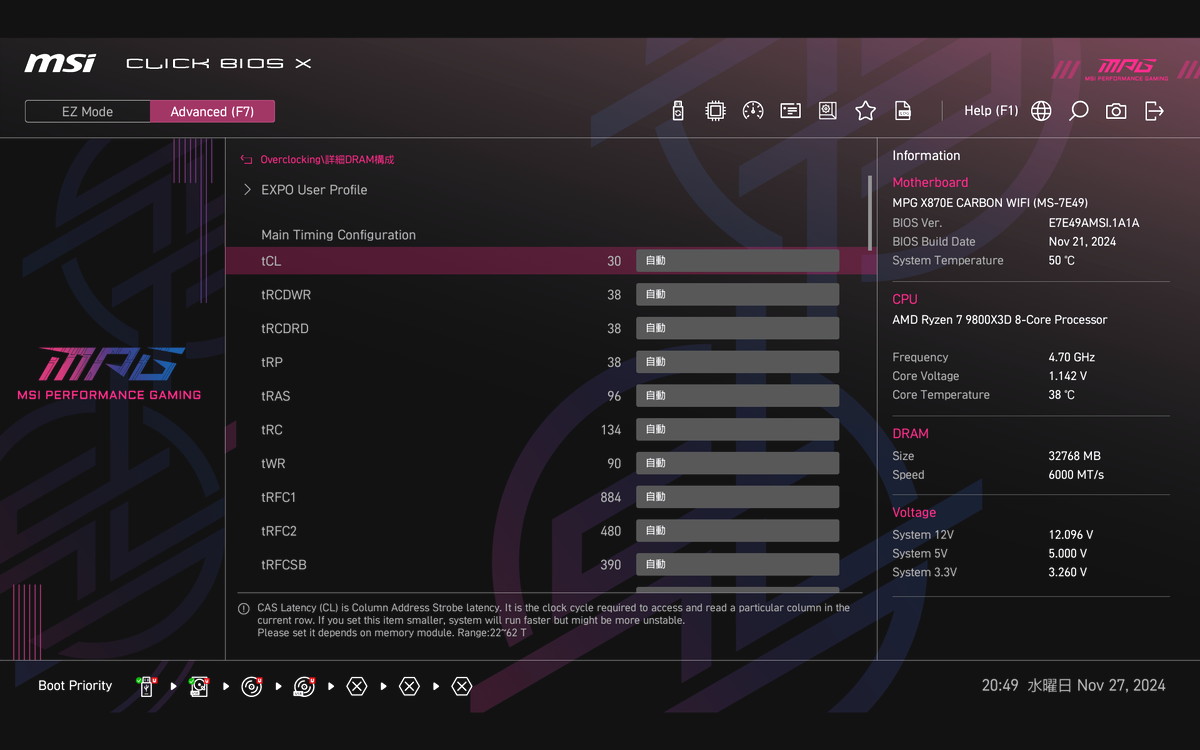Click the Motherboard heading in Information panel
The height and width of the screenshot is (750, 1200).
pos(930,182)
